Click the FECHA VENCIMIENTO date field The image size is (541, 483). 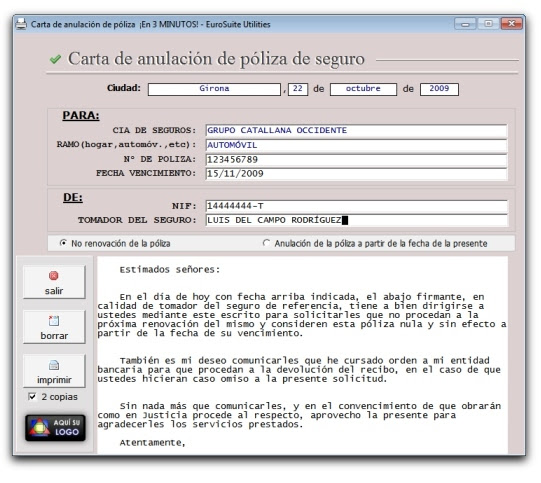[356, 174]
